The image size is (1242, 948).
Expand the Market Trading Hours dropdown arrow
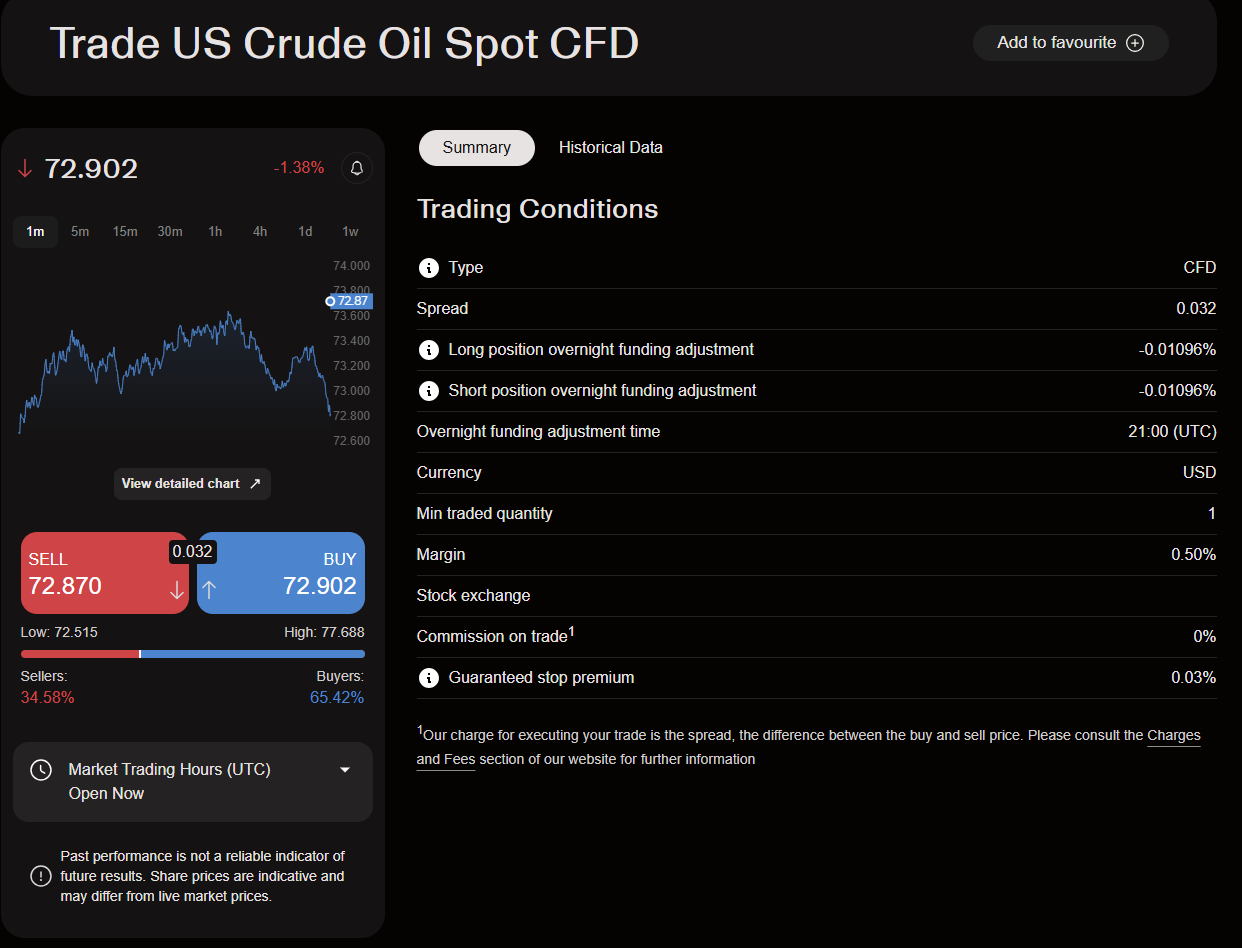(x=345, y=770)
